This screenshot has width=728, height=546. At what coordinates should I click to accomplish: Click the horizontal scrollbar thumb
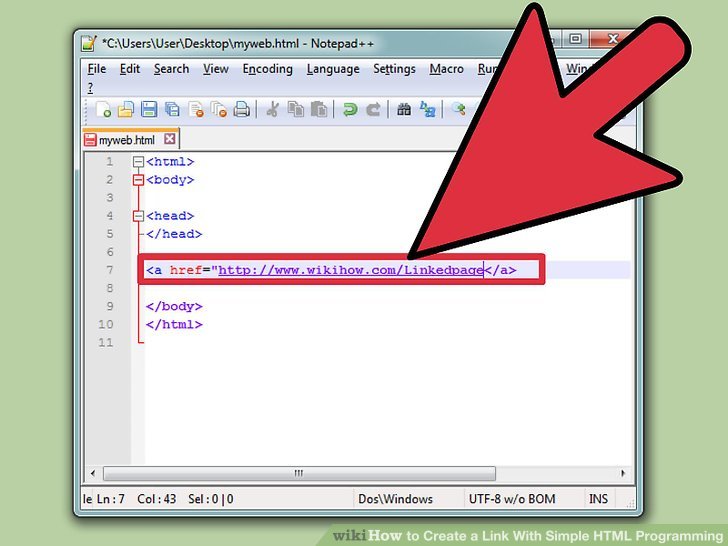coord(298,473)
